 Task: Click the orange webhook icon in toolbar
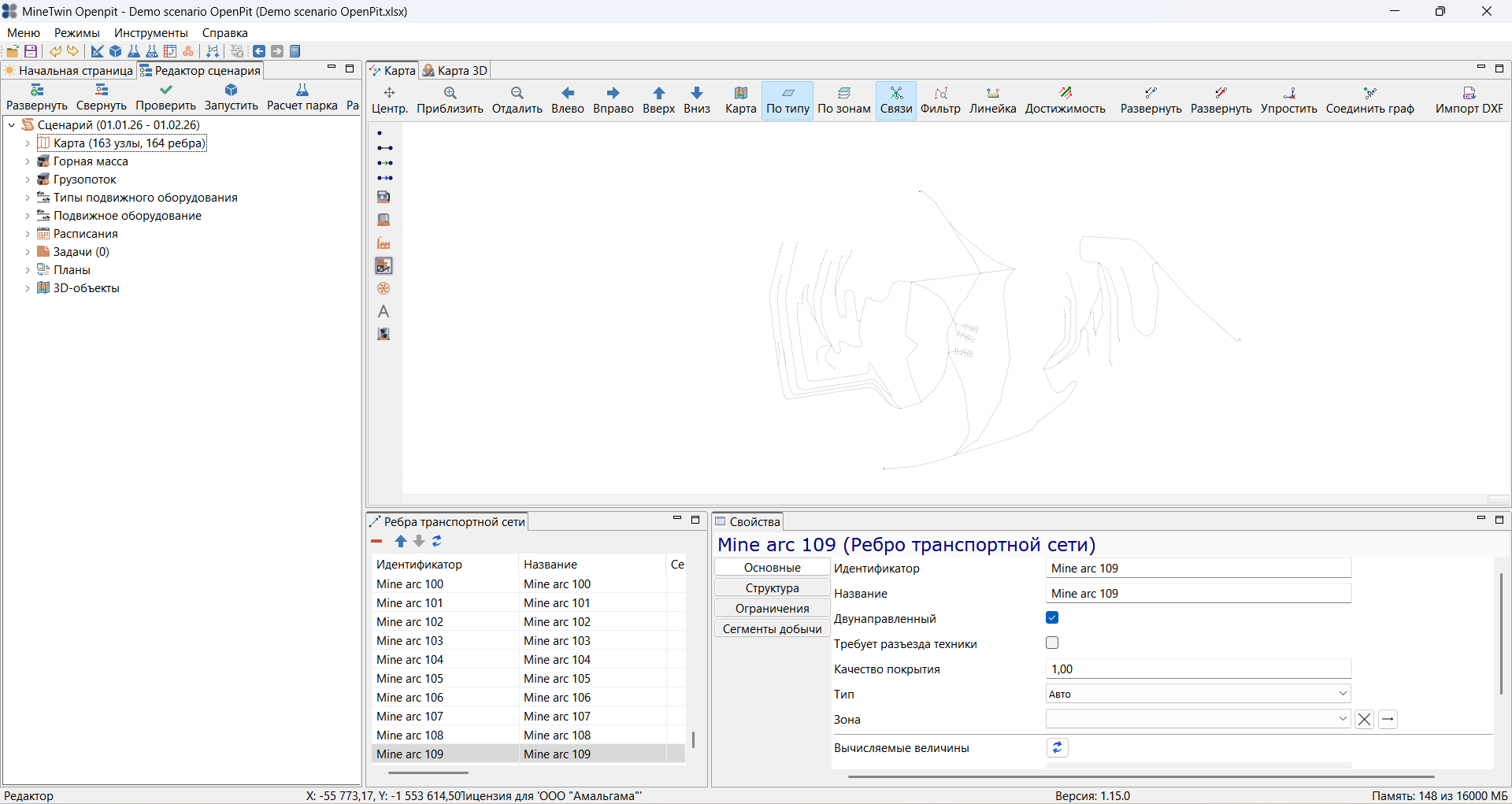click(x=188, y=51)
